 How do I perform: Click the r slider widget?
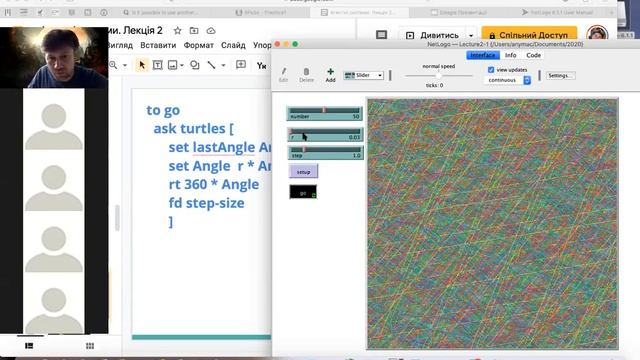(x=324, y=134)
